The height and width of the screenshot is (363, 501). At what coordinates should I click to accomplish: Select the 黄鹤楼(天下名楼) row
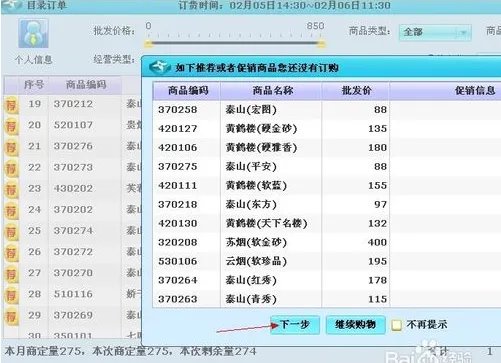pos(327,223)
